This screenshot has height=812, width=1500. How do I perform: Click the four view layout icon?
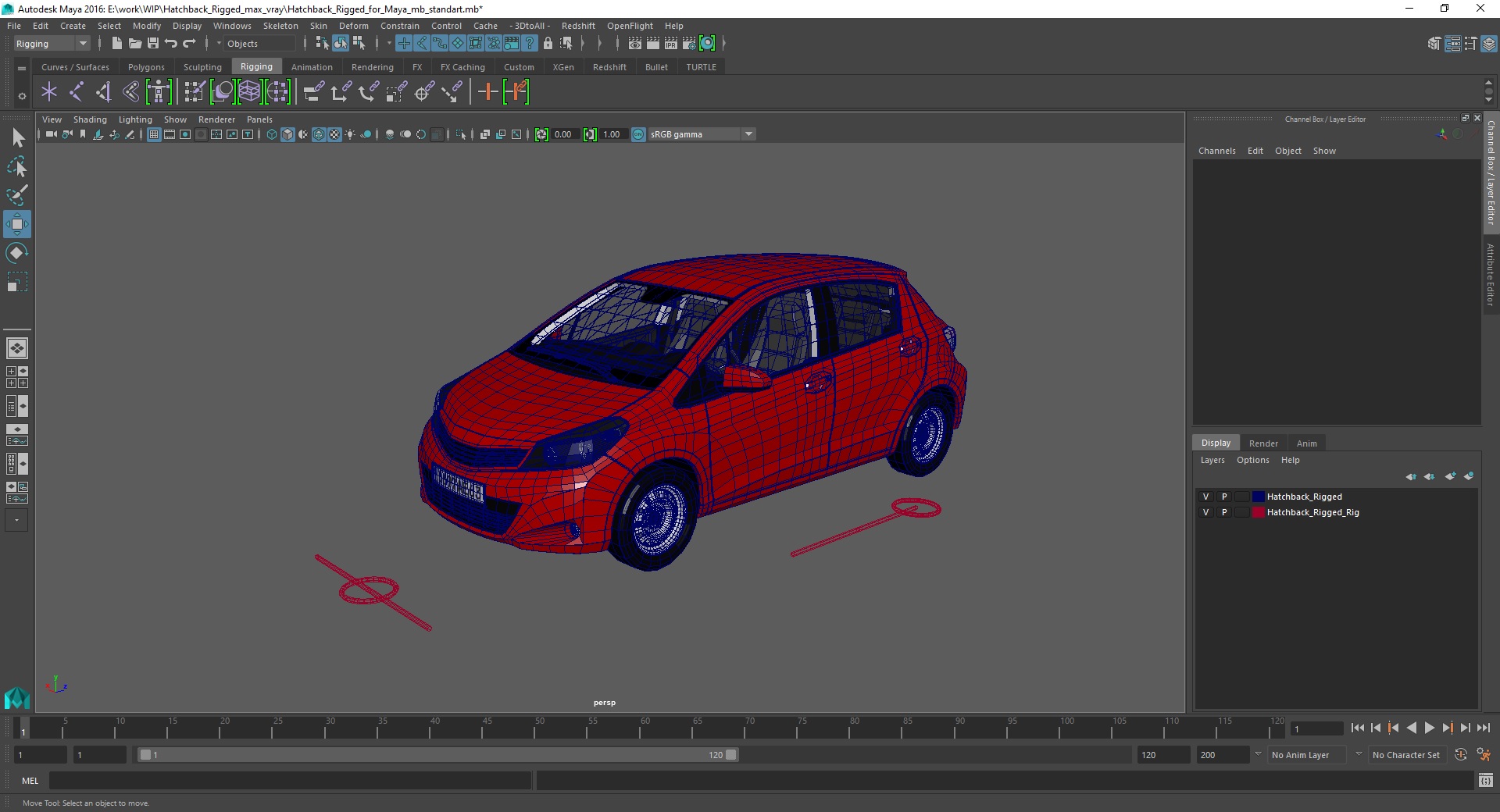pos(17,377)
